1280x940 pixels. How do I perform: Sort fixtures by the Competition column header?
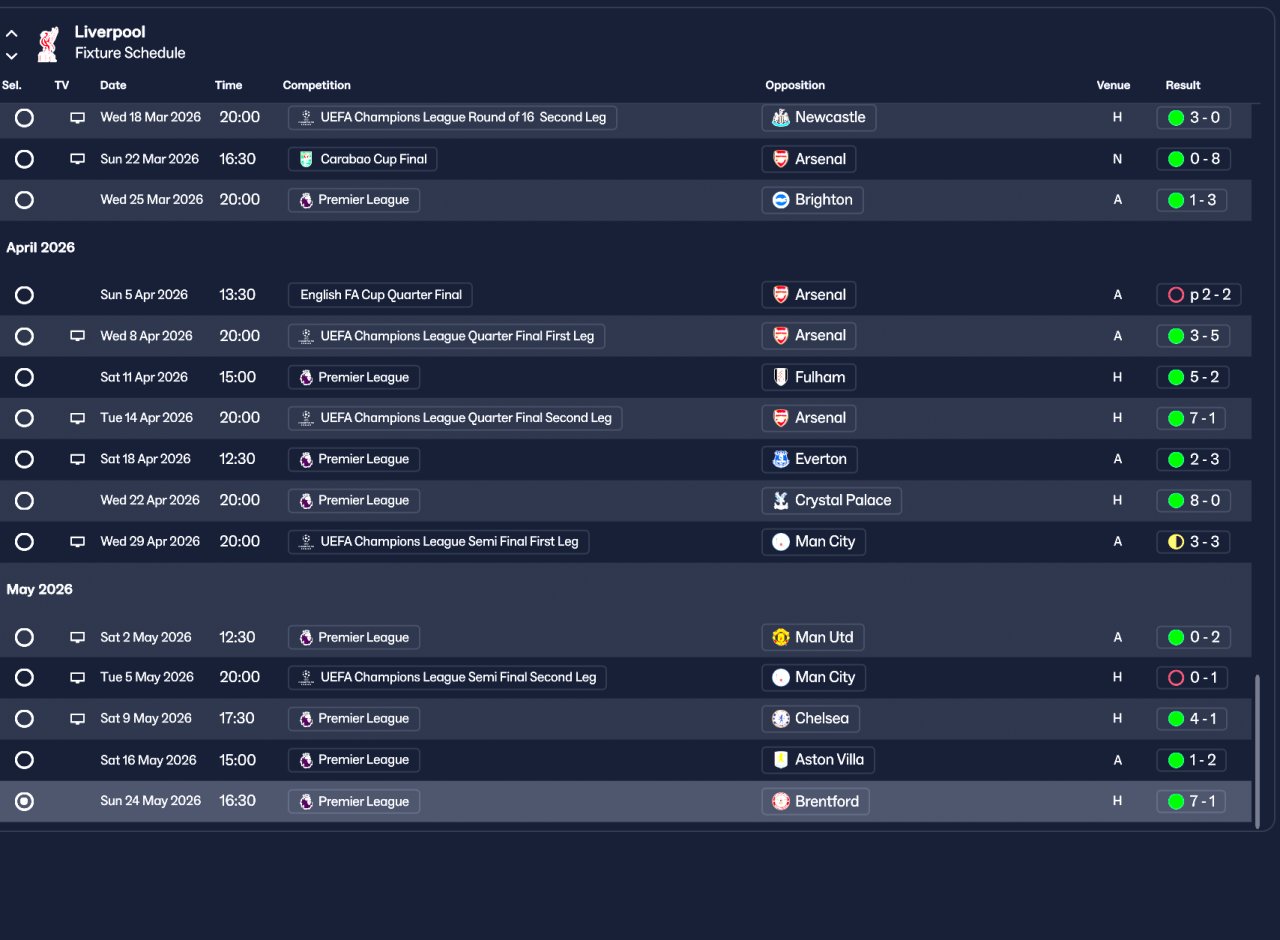pos(316,85)
